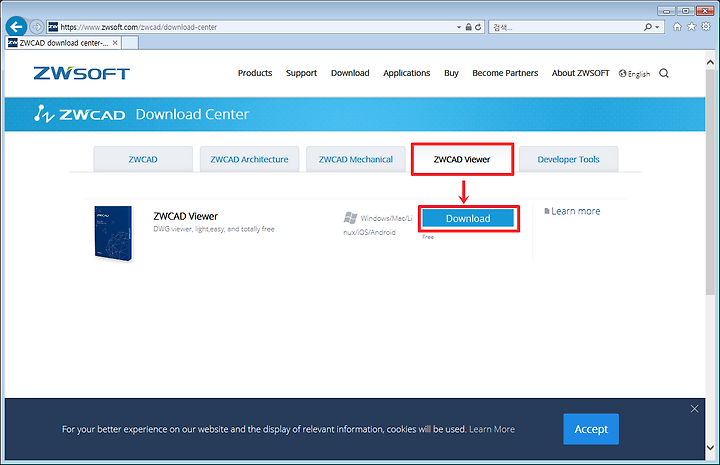Switch to the ZWCAD Architecture tab
The image size is (720, 465).
click(x=249, y=159)
